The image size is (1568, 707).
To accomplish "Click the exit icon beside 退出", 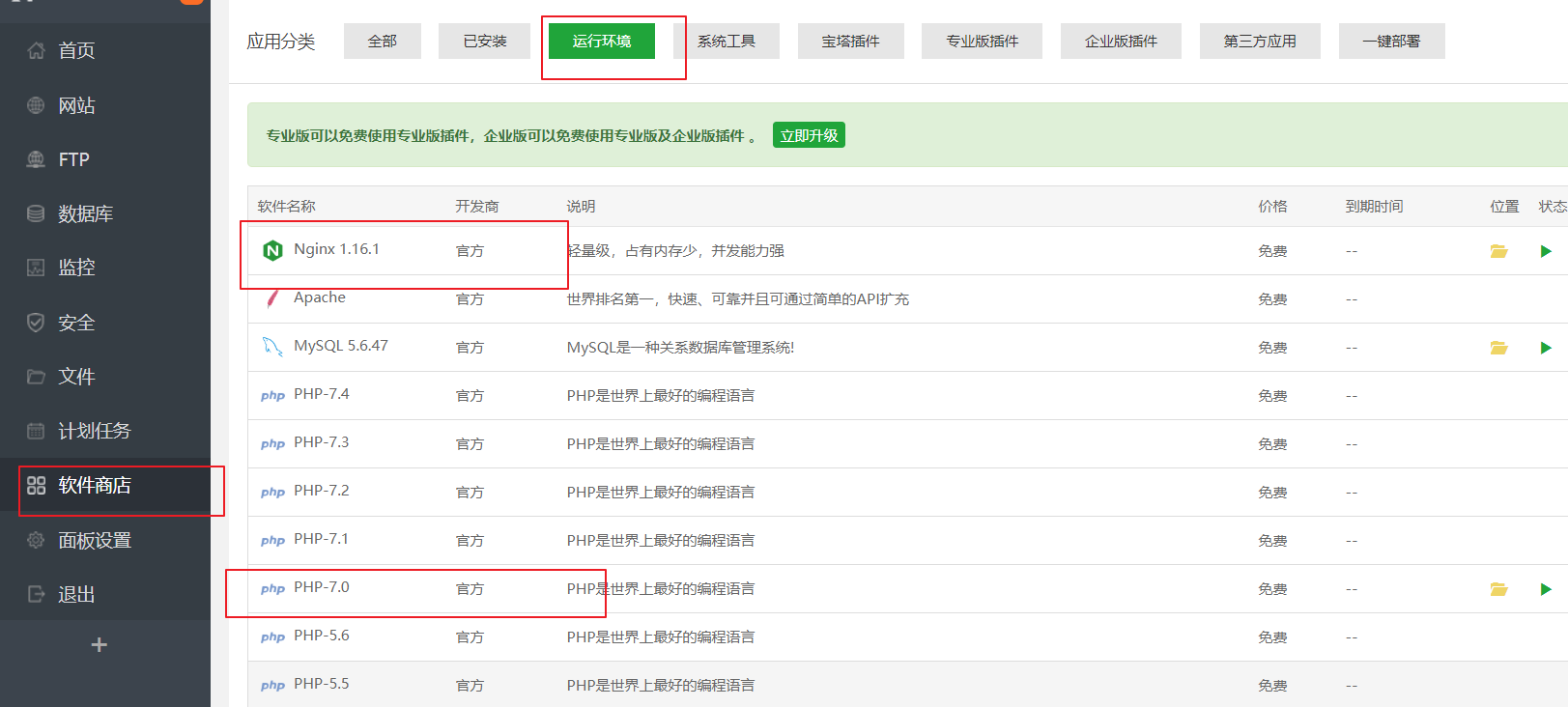I will point(36,594).
